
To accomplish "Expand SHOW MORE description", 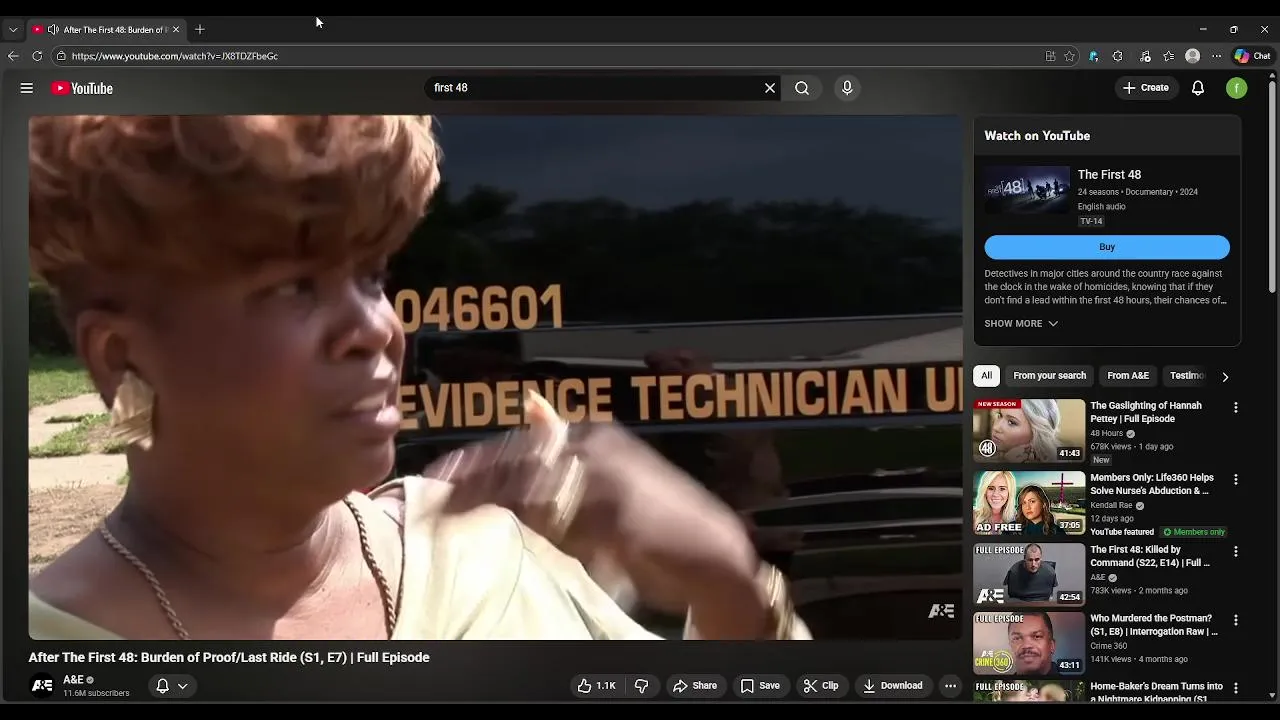I will 1021,324.
